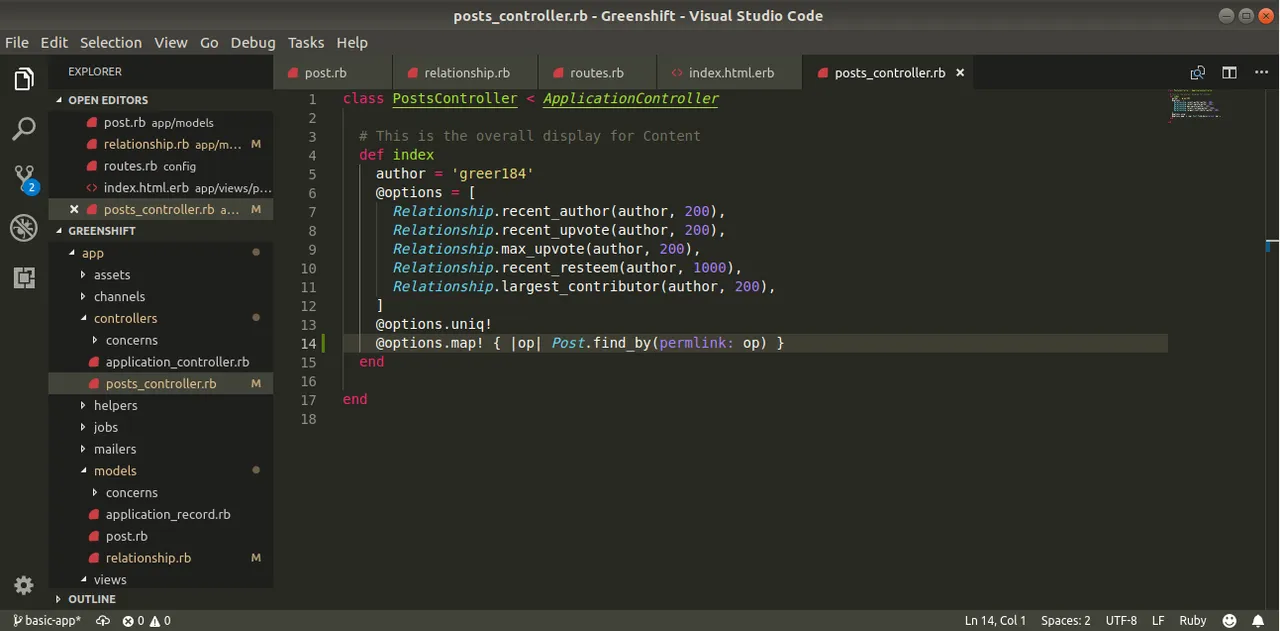This screenshot has width=1280, height=631.
Task: Open application_controller.rb in file tree
Action: (x=160, y=362)
